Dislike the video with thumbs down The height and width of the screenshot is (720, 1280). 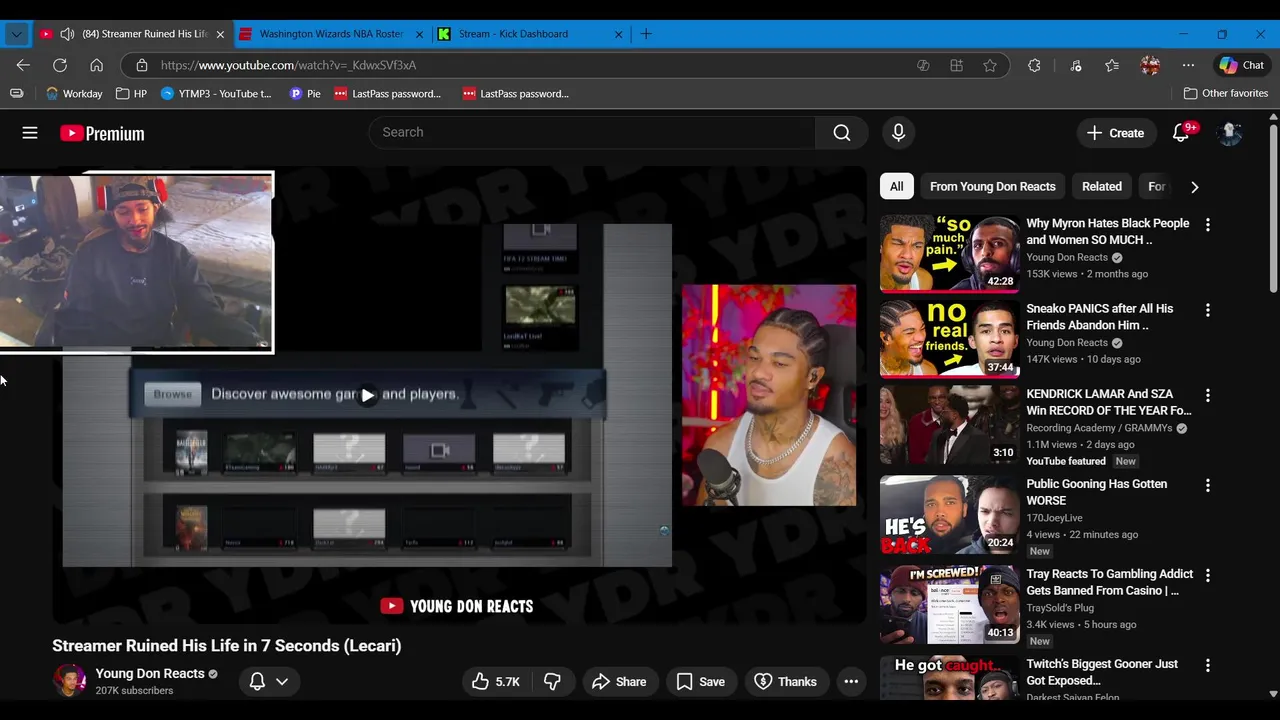552,682
